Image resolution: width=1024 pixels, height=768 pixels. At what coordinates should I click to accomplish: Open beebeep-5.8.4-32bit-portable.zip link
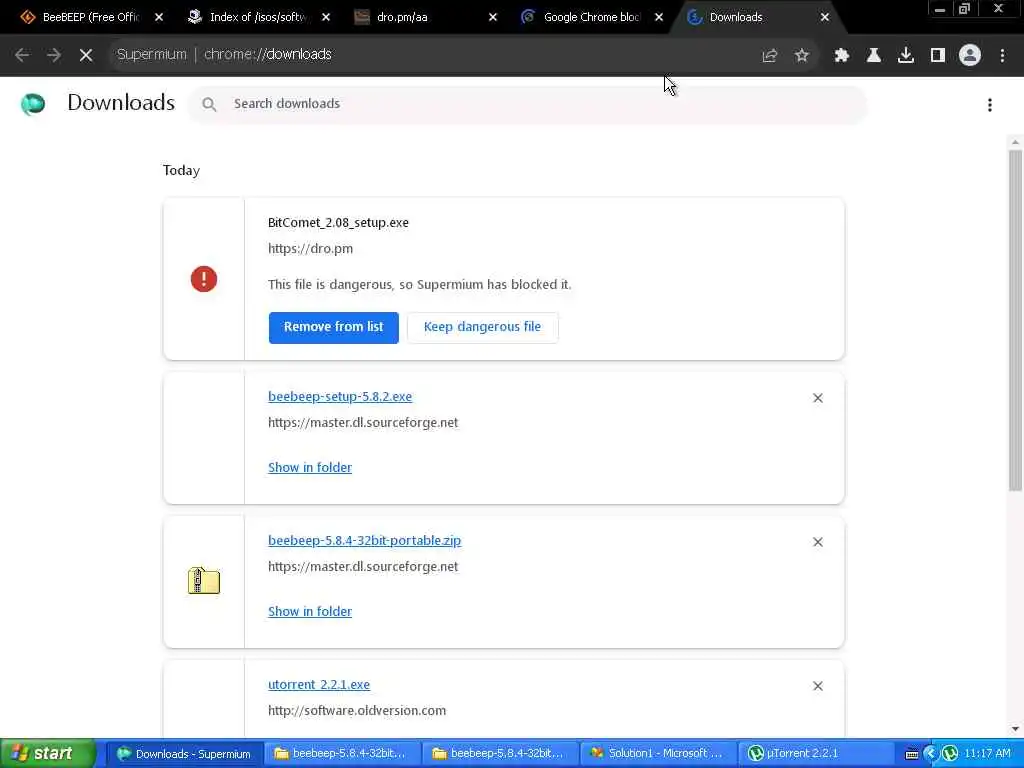(364, 541)
